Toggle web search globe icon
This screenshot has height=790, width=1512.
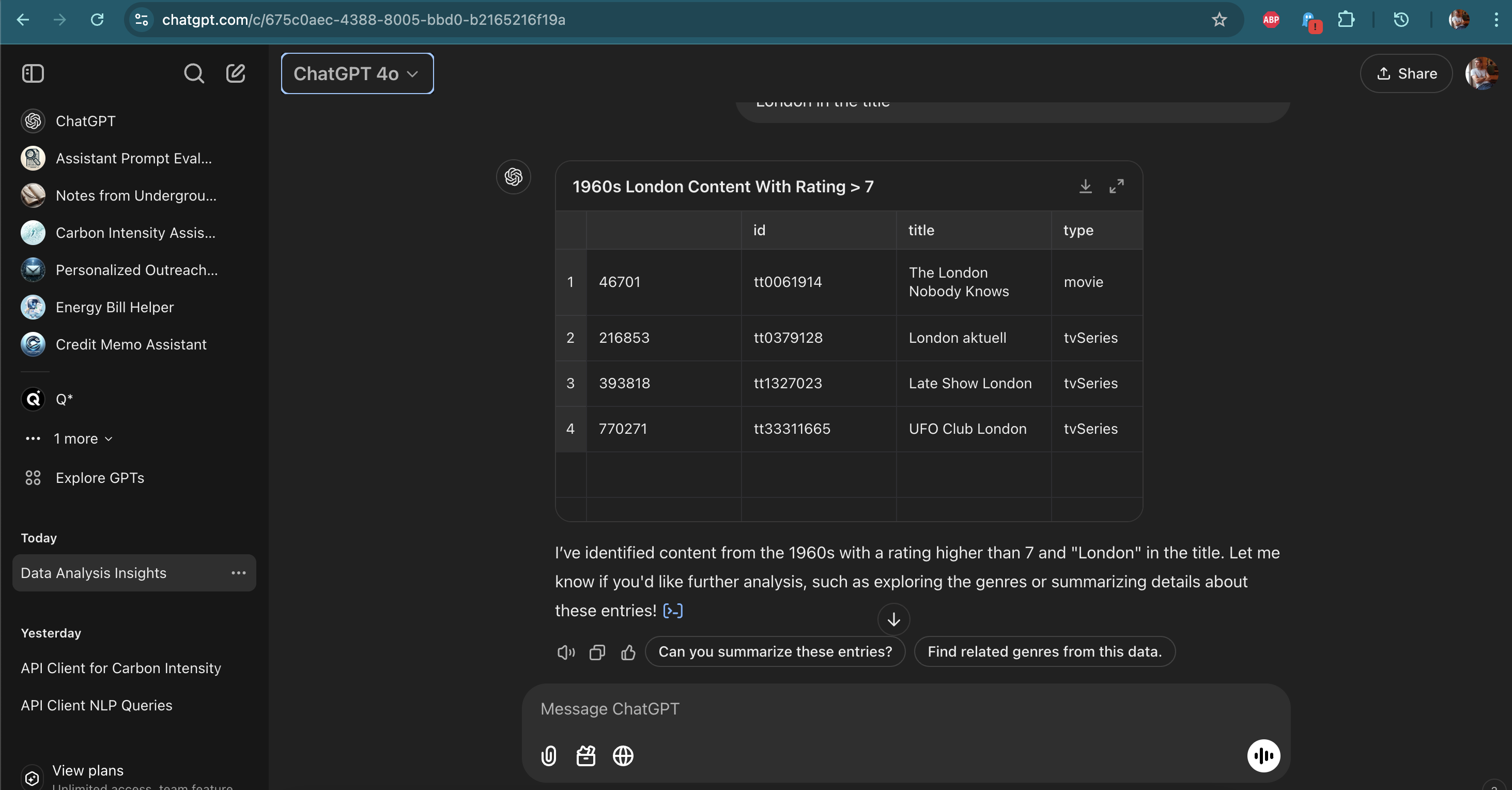[x=623, y=756]
